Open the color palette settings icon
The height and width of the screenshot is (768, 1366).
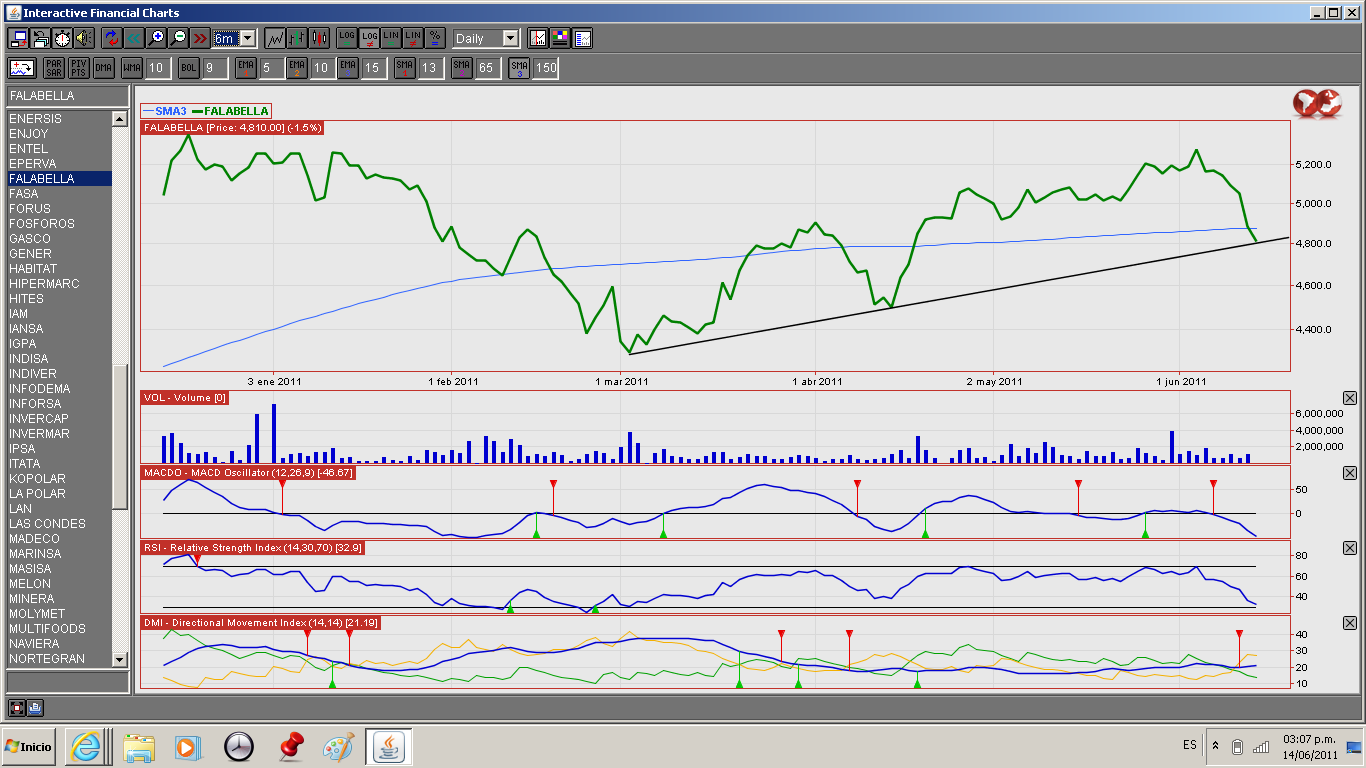(560, 38)
